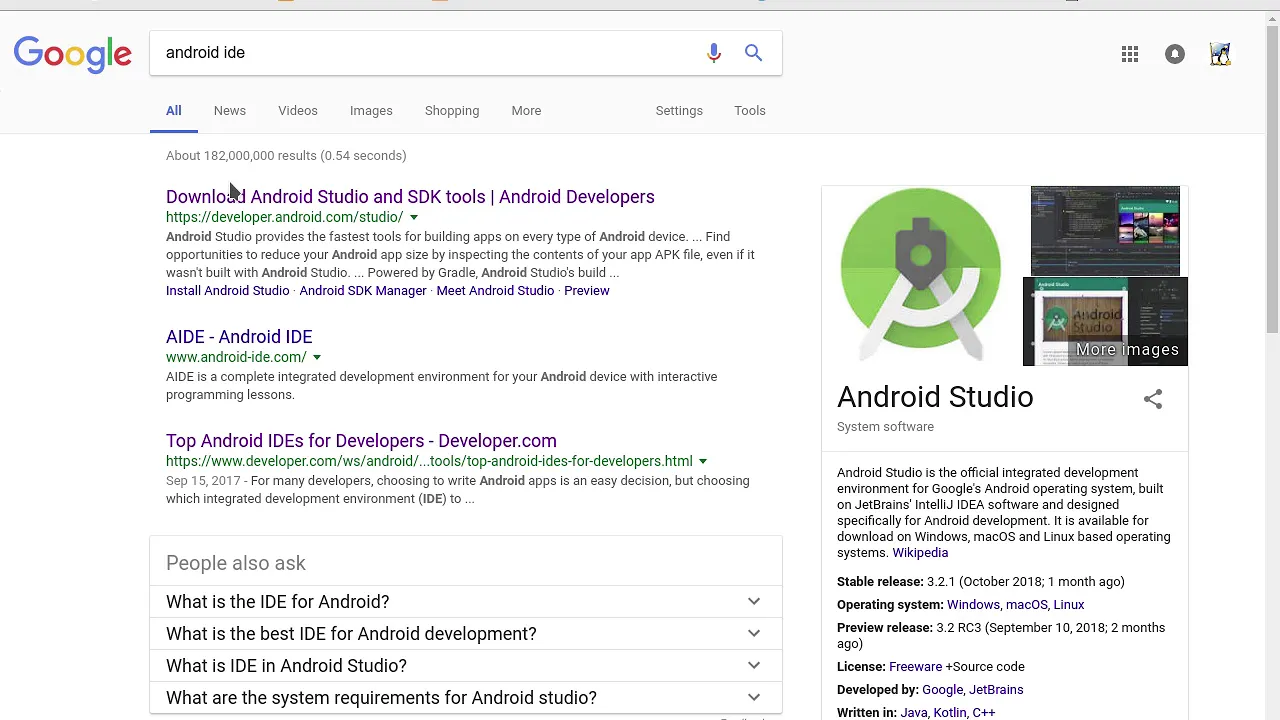Open the Wikipedia link in knowledge panel

coord(920,553)
